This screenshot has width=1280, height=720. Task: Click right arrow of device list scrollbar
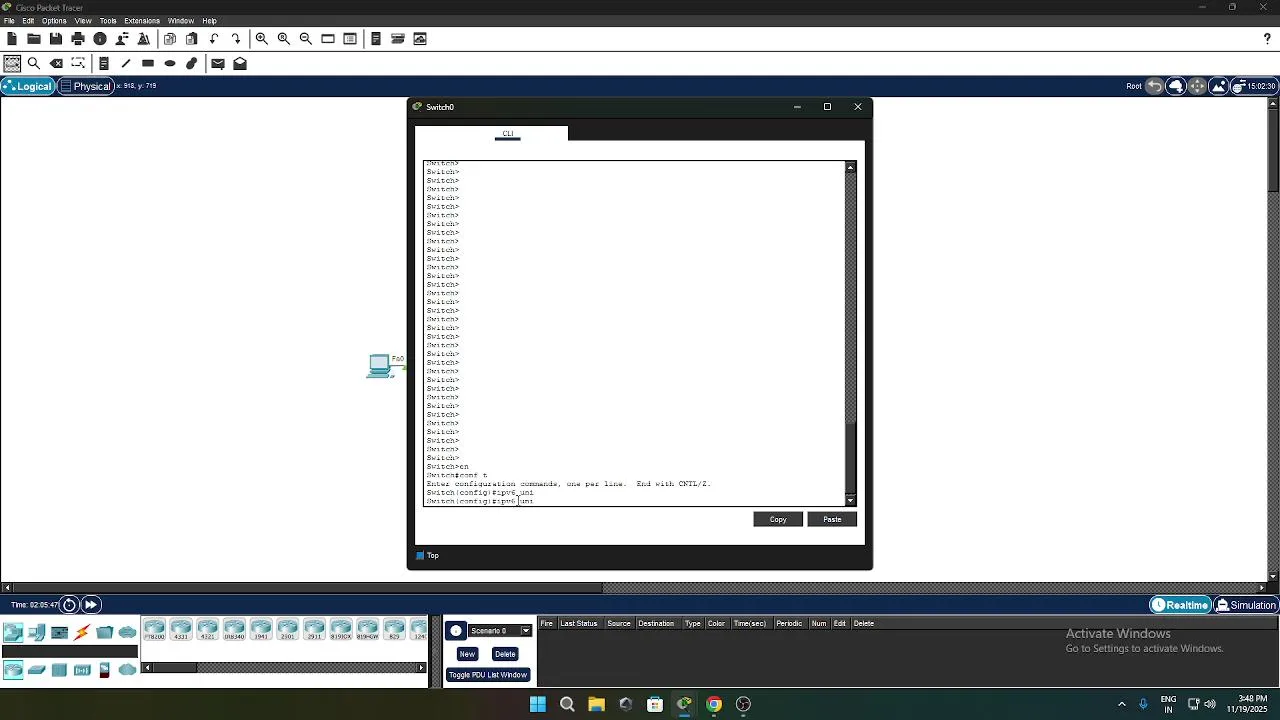pos(421,668)
